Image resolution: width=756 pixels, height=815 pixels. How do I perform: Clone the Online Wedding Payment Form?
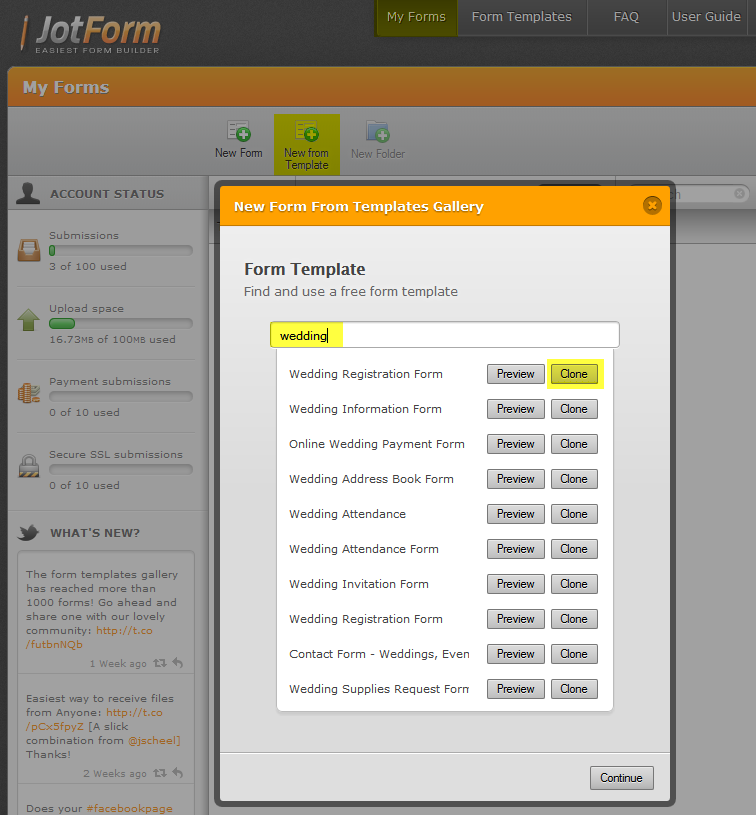coord(574,444)
